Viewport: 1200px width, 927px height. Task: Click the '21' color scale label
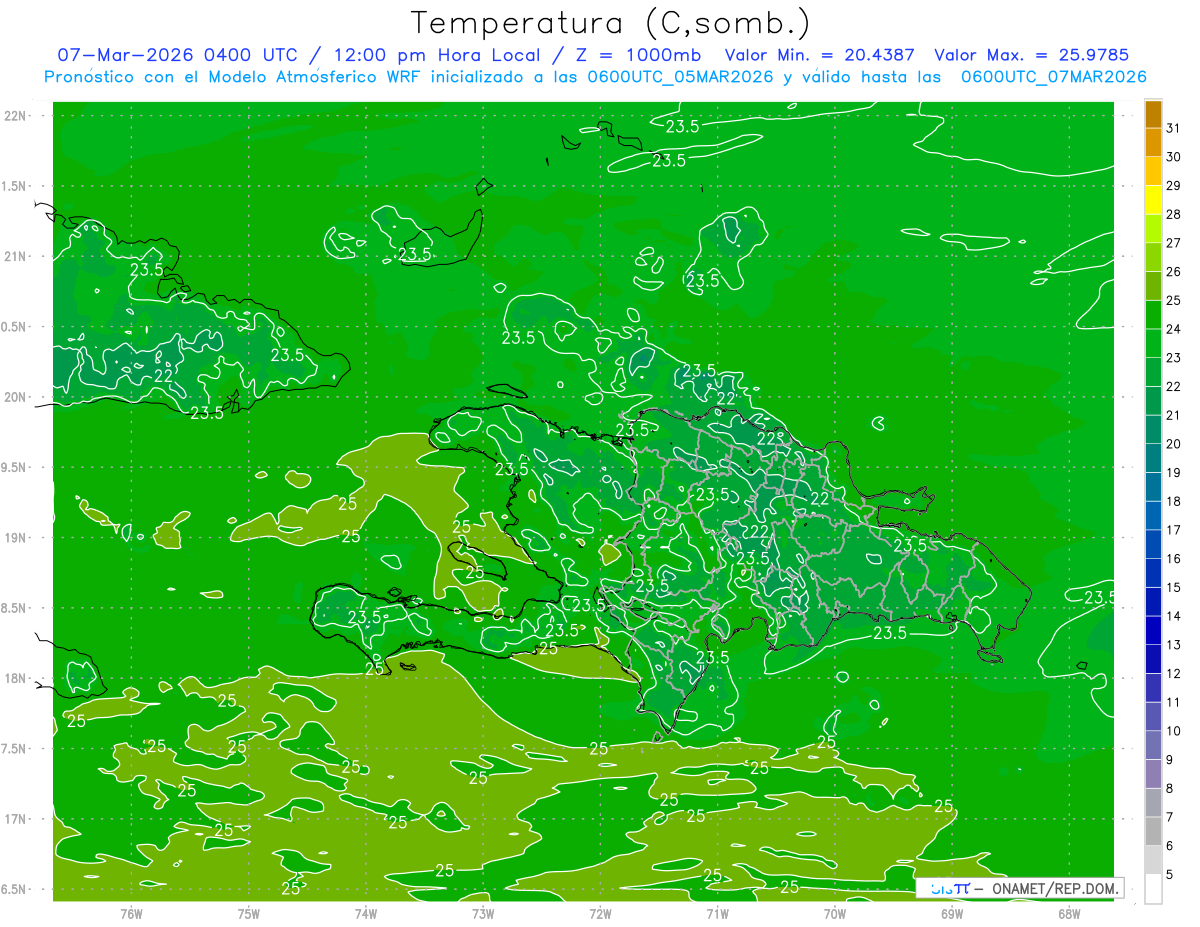click(x=1174, y=415)
